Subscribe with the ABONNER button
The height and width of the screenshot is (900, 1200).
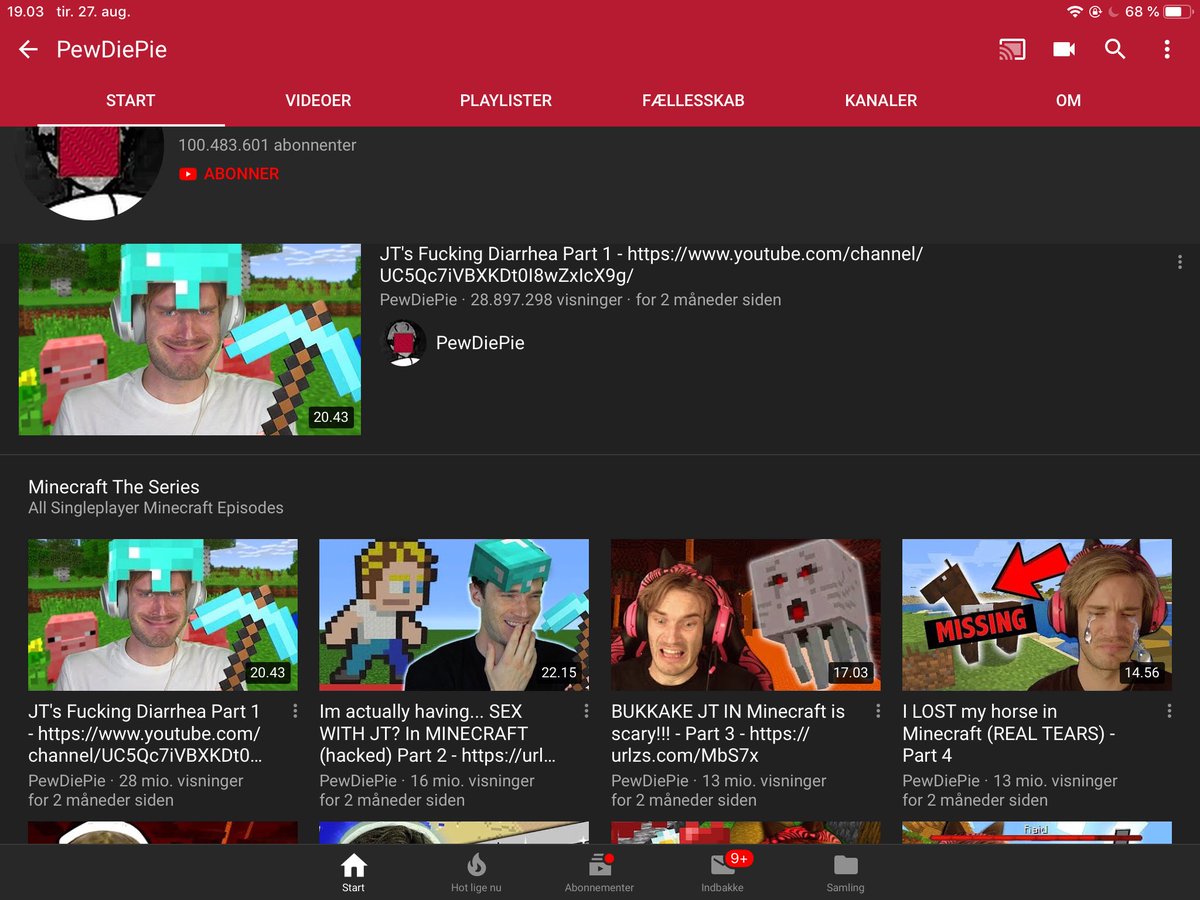229,173
